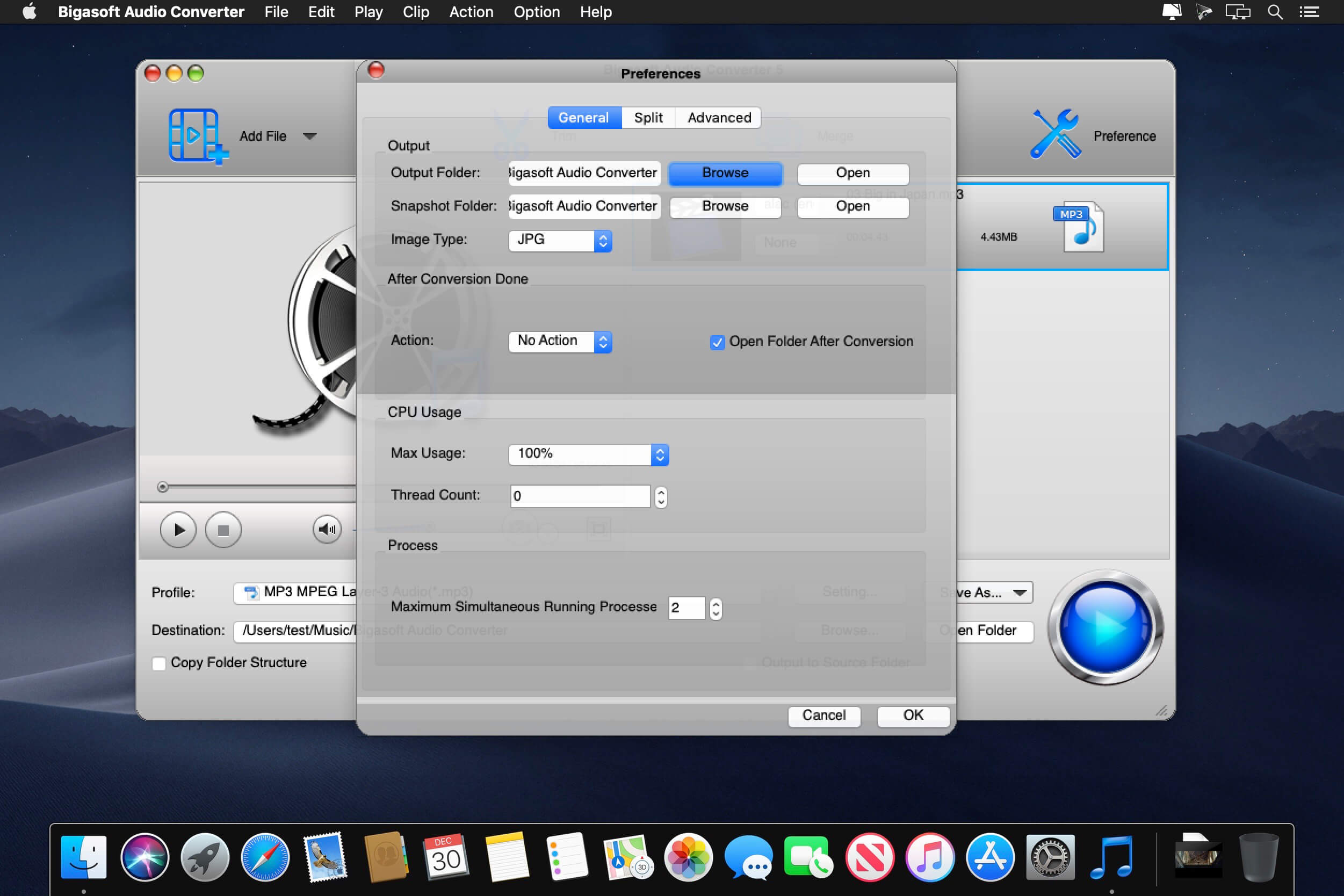
Task: Open News app in the dock
Action: tap(870, 857)
